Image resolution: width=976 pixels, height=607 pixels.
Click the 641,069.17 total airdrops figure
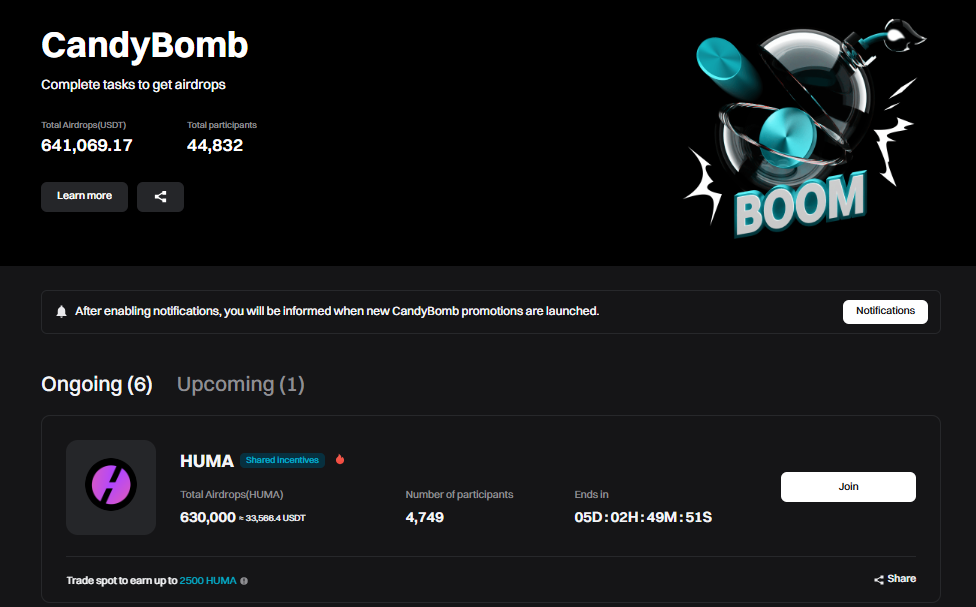pyautogui.click(x=87, y=146)
